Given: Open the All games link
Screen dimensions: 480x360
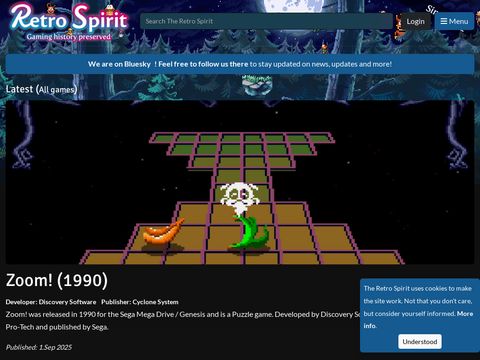Looking at the screenshot, I should click(56, 90).
